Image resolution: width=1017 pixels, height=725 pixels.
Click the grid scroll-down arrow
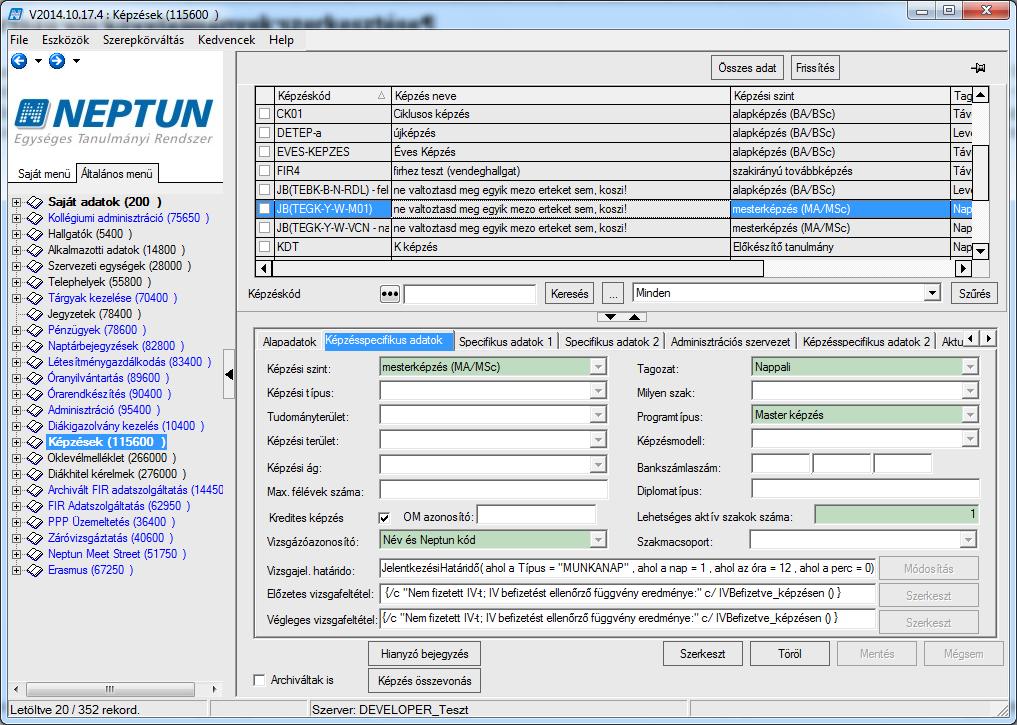981,252
